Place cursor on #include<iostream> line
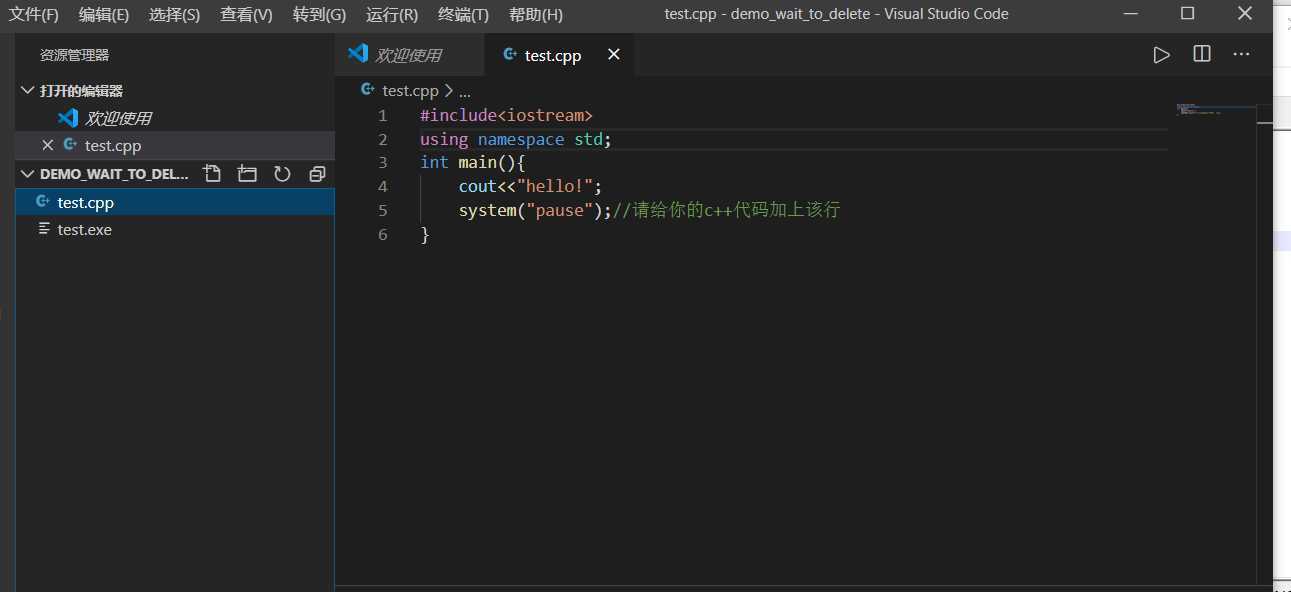The height and width of the screenshot is (592, 1291). [506, 115]
